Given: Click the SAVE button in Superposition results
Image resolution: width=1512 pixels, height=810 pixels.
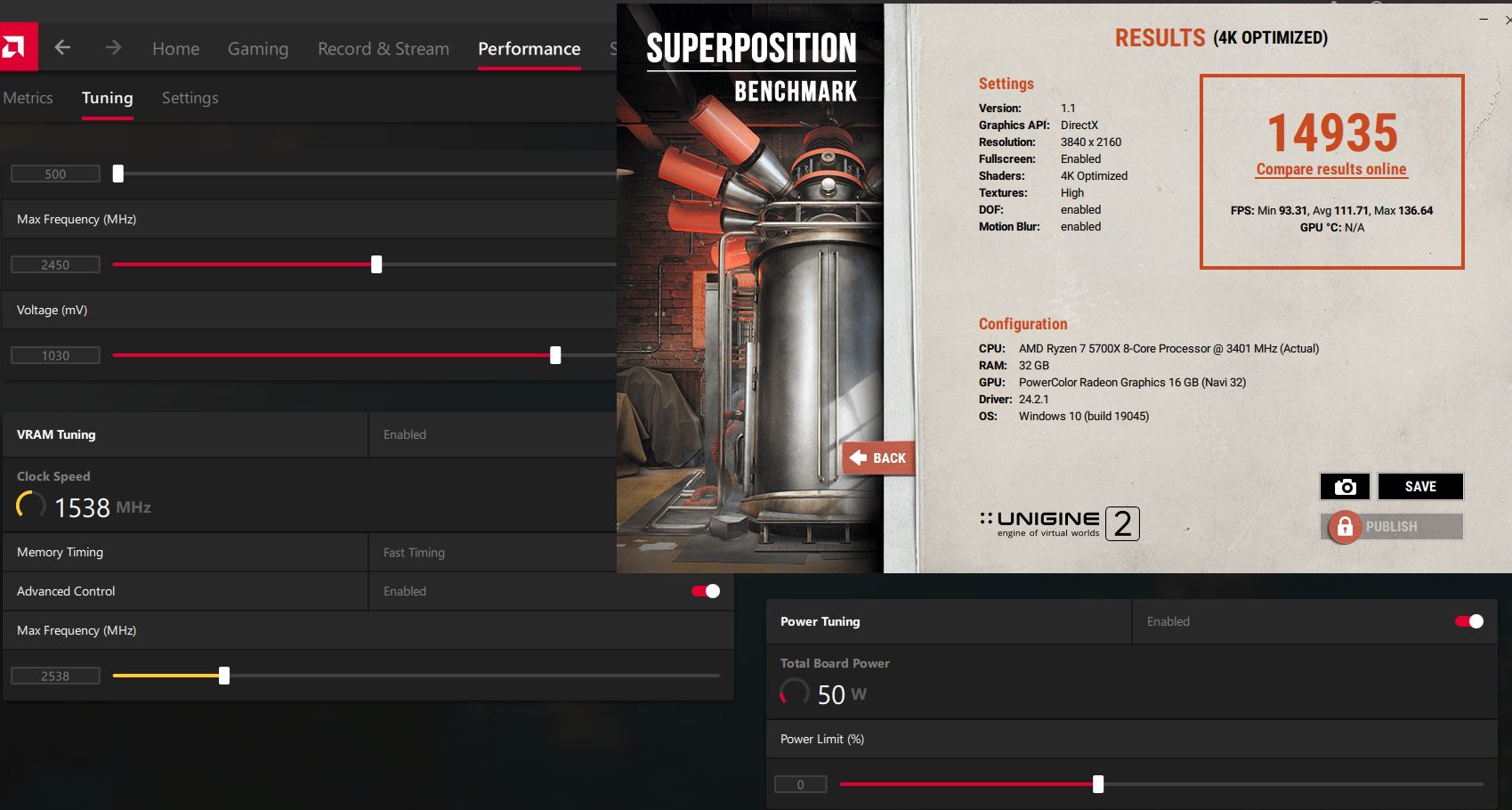Looking at the screenshot, I should coord(1420,486).
